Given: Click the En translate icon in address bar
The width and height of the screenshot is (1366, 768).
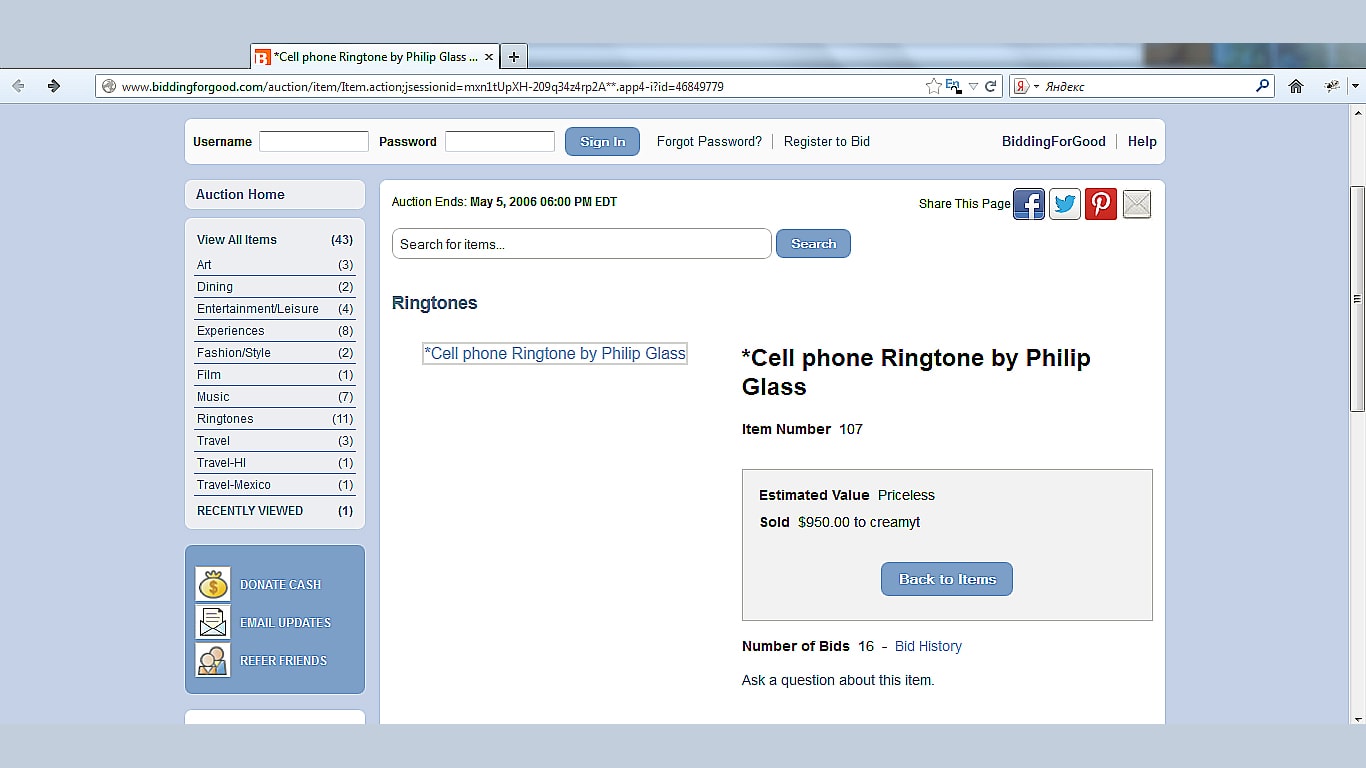Looking at the screenshot, I should pos(954,86).
